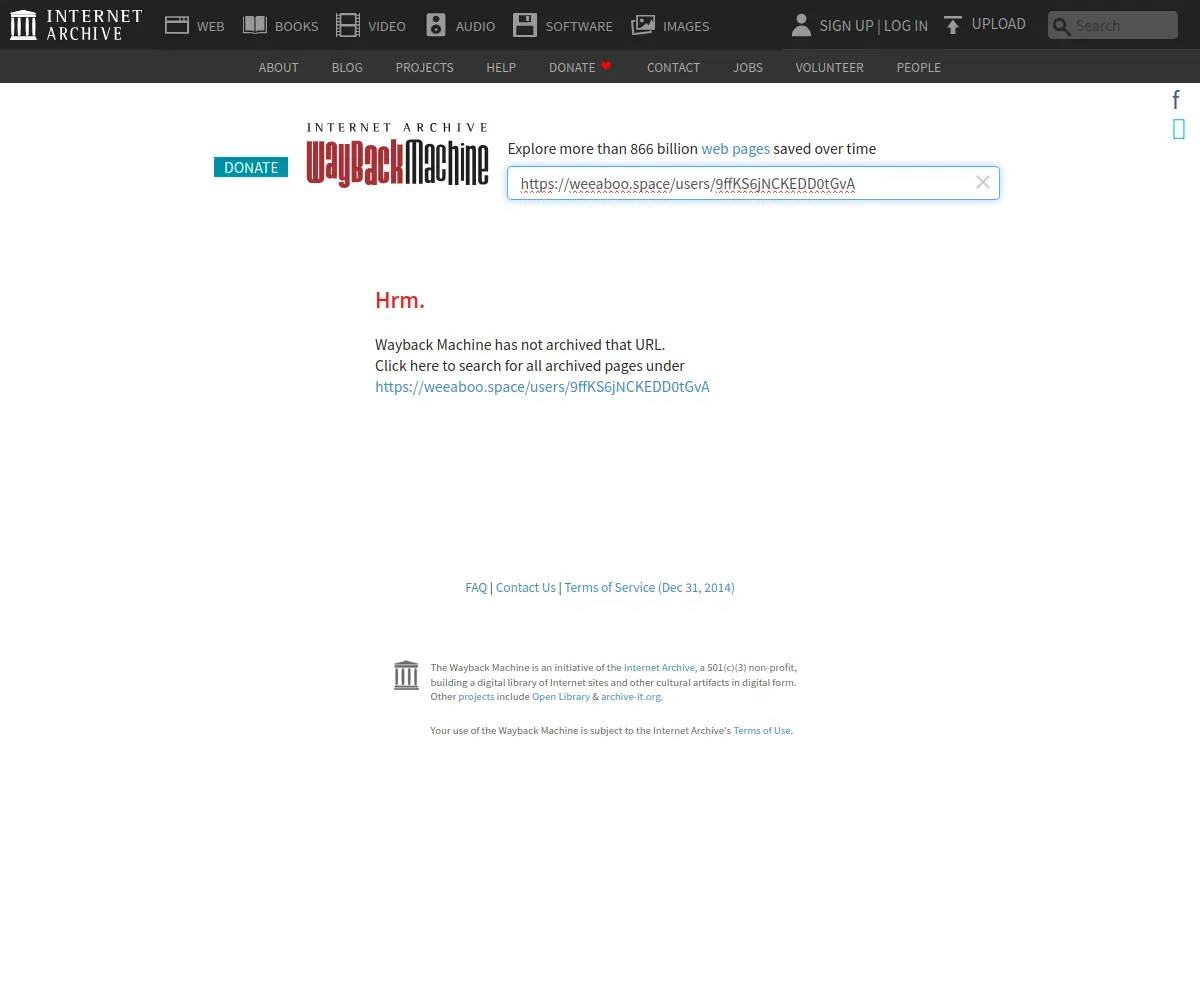
Task: Click the UPLOAD text link
Action: [x=999, y=24]
